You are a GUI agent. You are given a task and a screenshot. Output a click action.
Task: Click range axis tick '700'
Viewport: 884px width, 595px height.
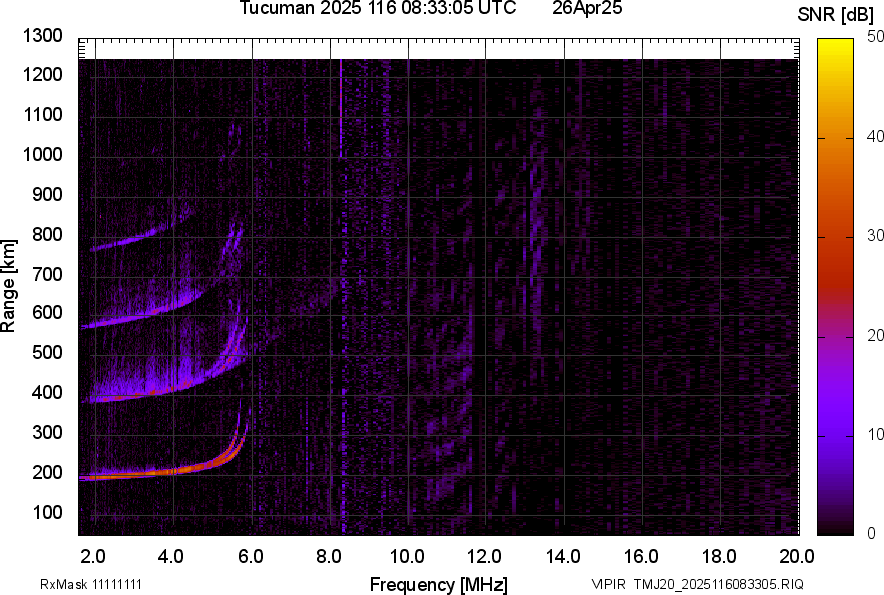pos(47,274)
